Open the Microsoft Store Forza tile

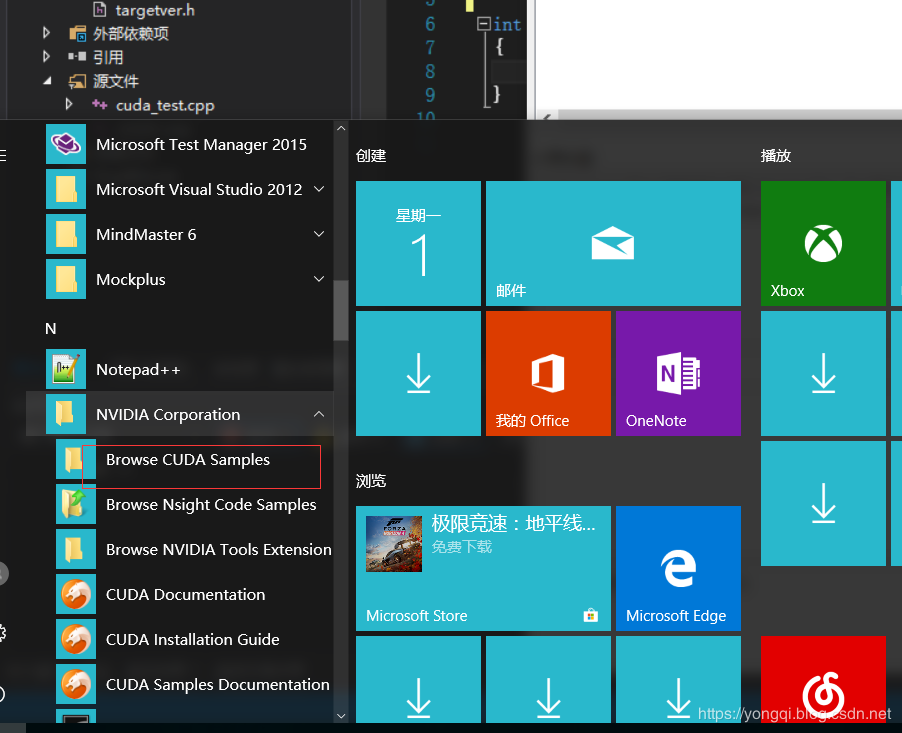tap(483, 568)
